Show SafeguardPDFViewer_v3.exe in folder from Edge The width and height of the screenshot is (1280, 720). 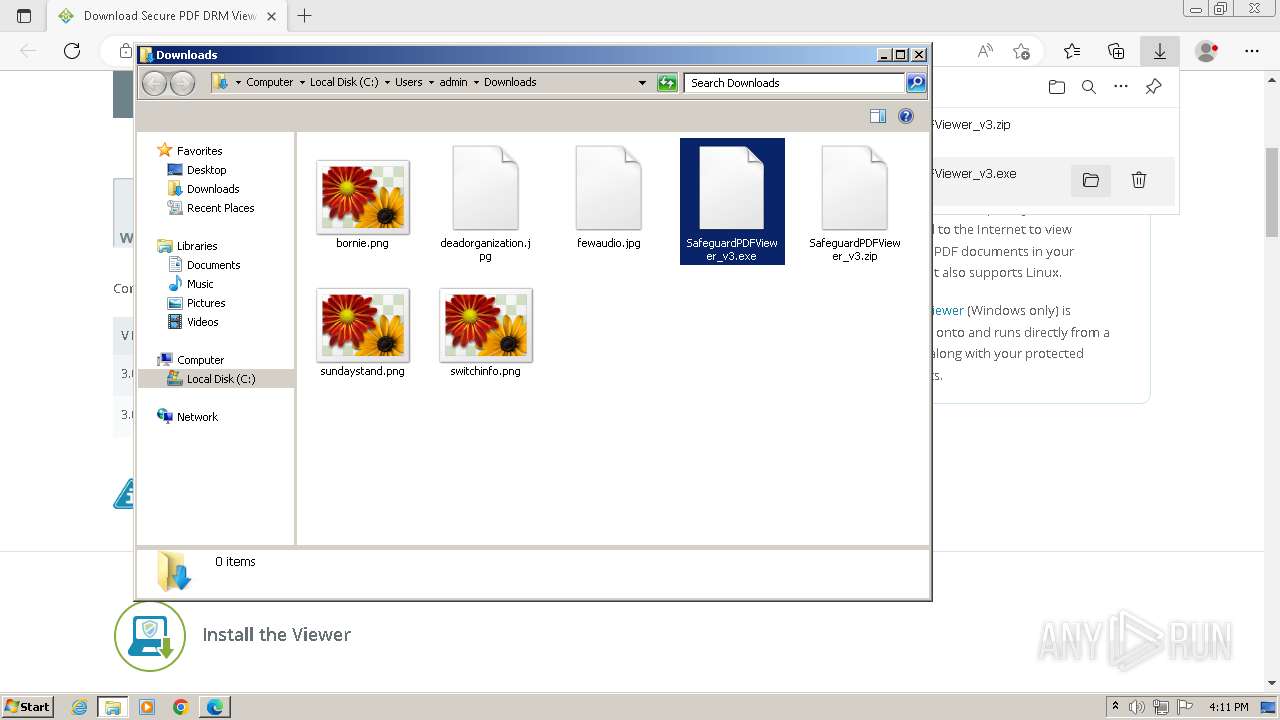point(1090,180)
